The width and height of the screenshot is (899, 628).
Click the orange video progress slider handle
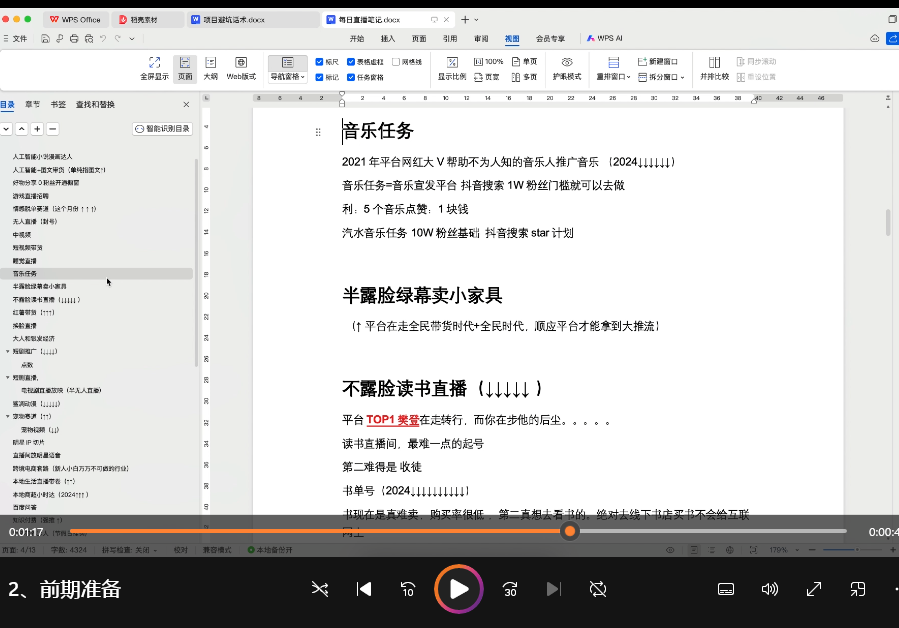coord(569,531)
